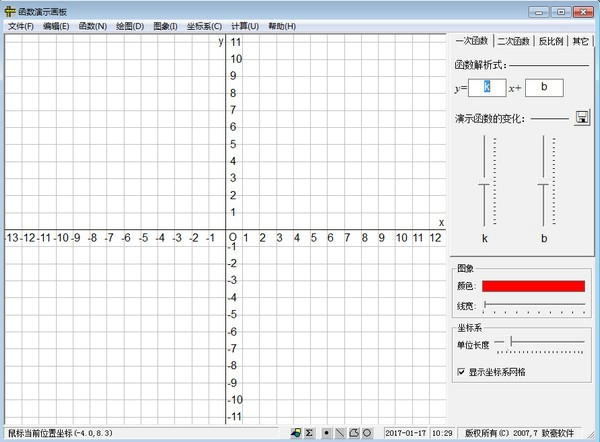This screenshot has height=442, width=600.
Task: Click the b coefficient input field
Action: pyautogui.click(x=544, y=88)
